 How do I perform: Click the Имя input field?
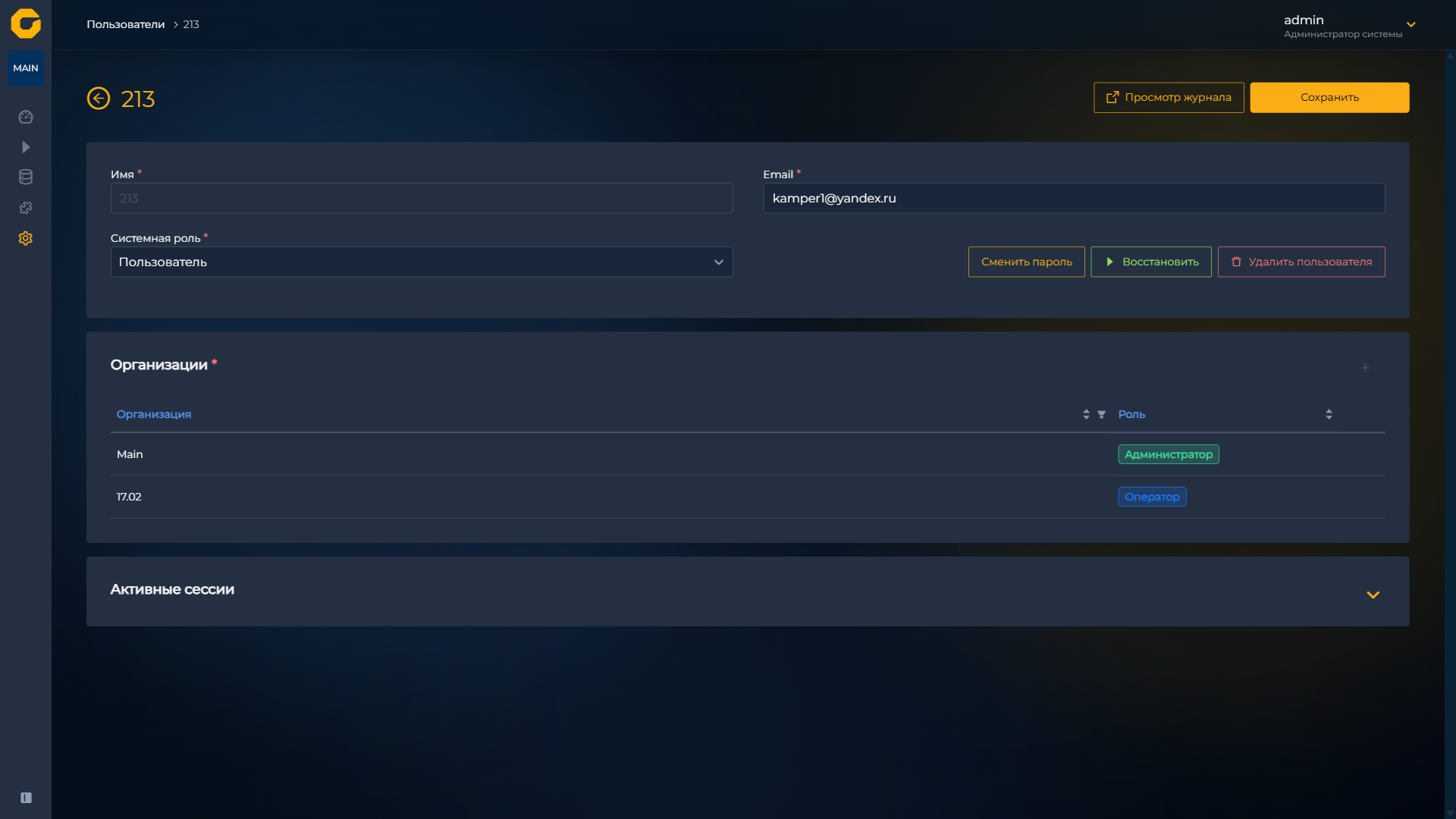(x=422, y=198)
